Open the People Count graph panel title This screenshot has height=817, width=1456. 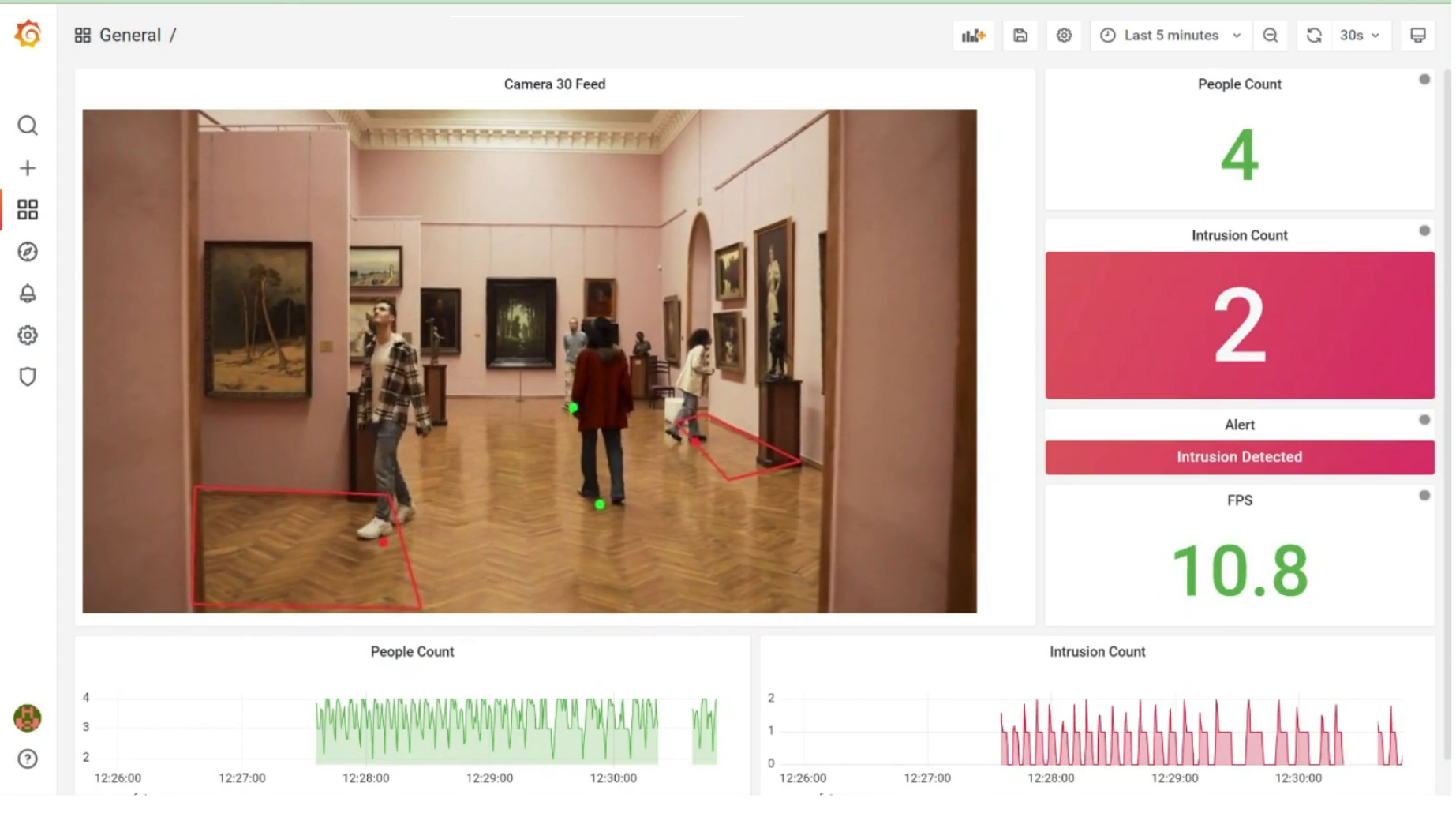pyautogui.click(x=412, y=652)
